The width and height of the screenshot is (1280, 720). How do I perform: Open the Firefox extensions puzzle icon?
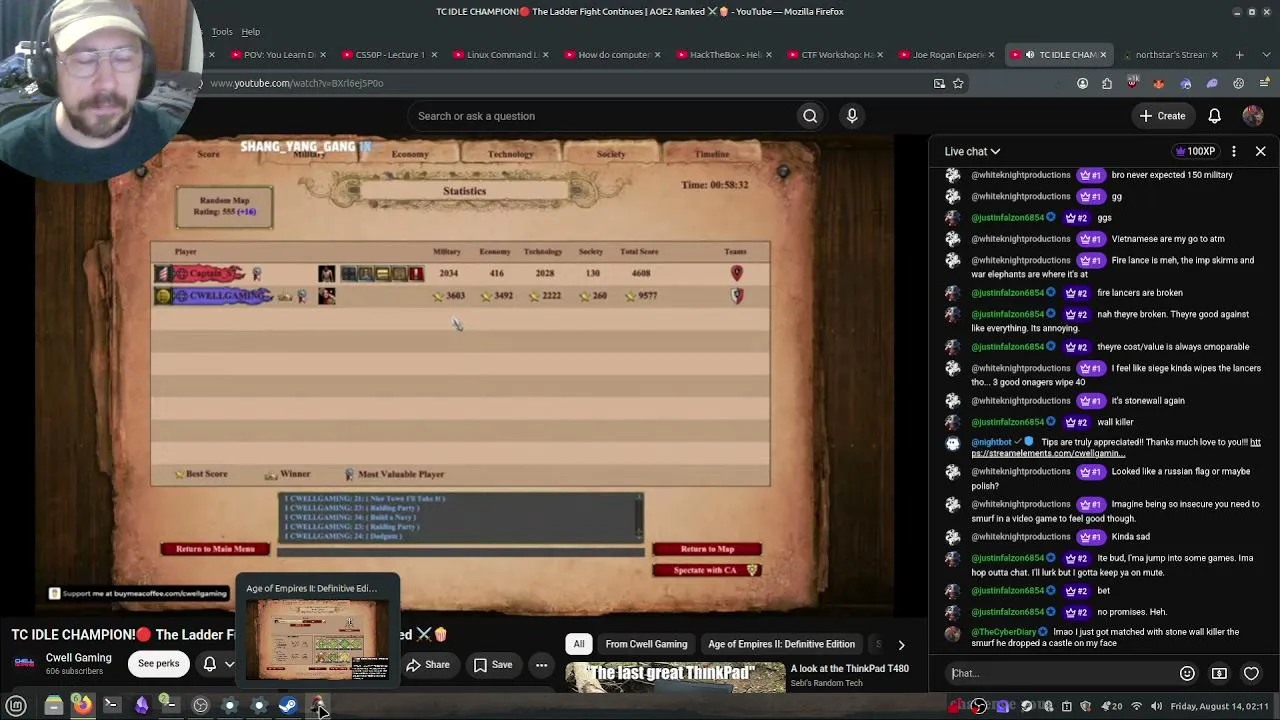(1107, 83)
